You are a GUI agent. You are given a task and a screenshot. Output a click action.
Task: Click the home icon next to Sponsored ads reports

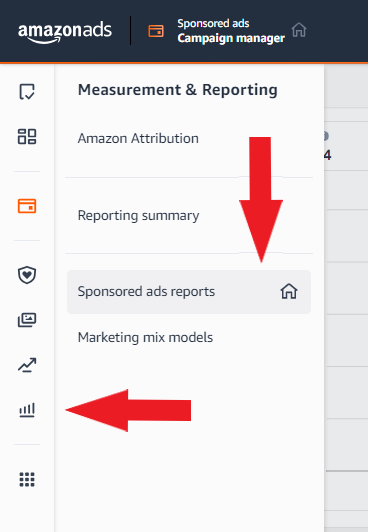coord(289,291)
